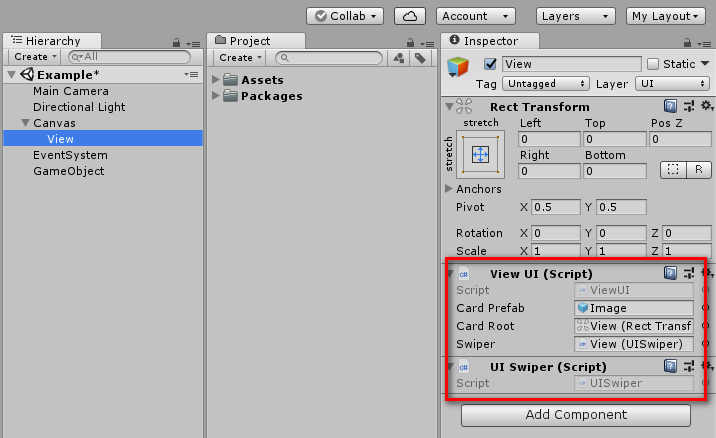The height and width of the screenshot is (438, 716).
Task: Switch to the Hierarchy tab
Action: tap(52, 41)
